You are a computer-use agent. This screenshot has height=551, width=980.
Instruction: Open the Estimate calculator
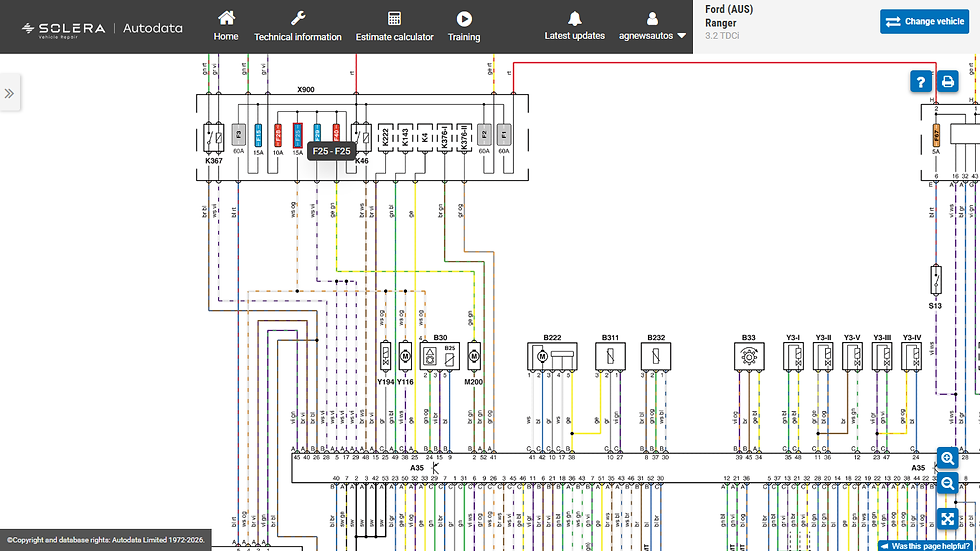(x=394, y=26)
